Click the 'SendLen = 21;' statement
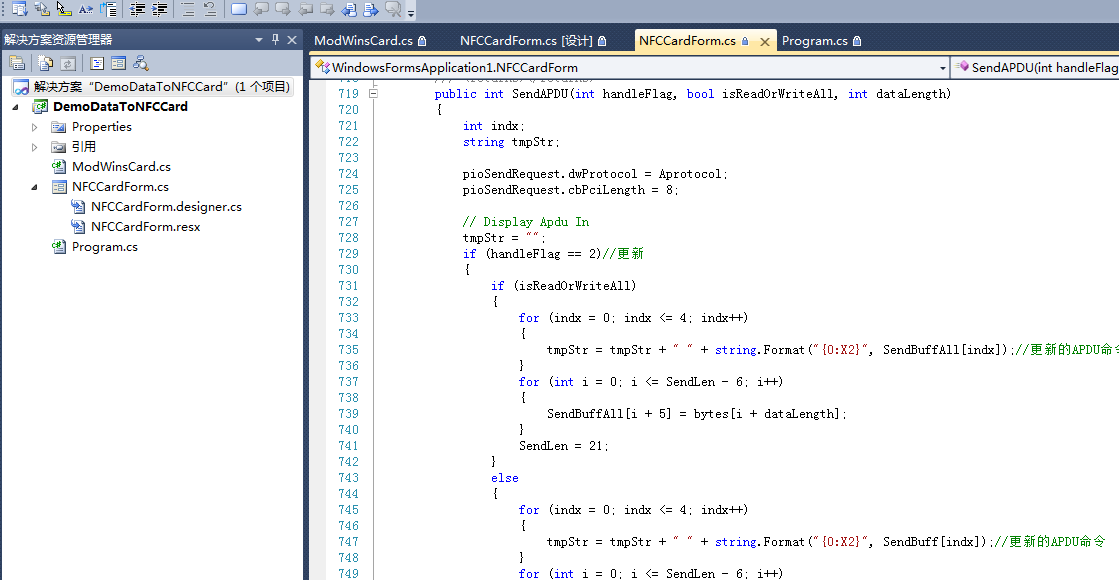The width and height of the screenshot is (1119, 580). tap(564, 446)
